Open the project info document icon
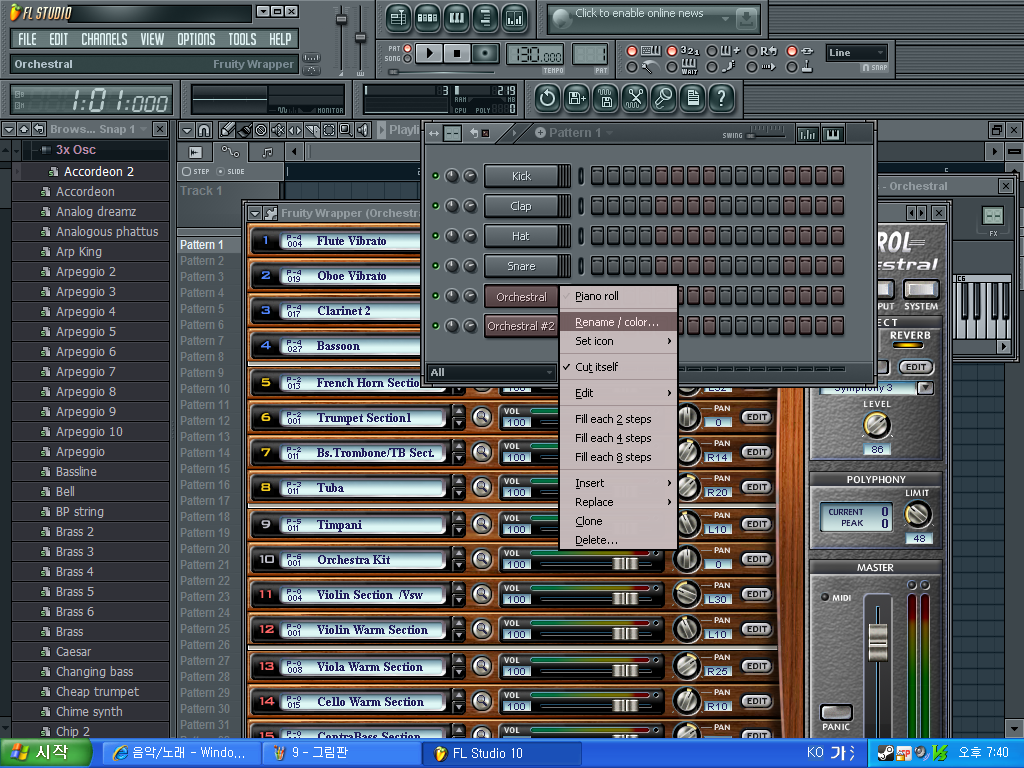The width and height of the screenshot is (1024, 768). [x=692, y=99]
